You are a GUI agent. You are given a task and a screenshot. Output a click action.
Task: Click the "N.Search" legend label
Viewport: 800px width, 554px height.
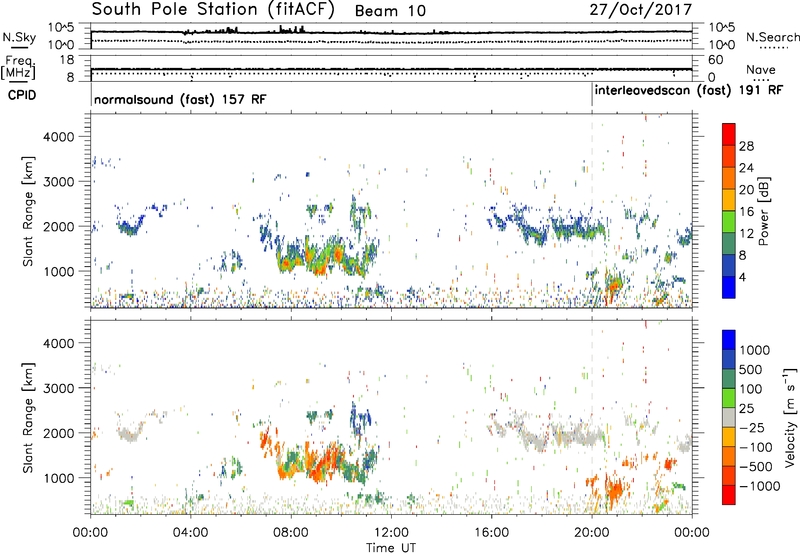[x=772, y=37]
